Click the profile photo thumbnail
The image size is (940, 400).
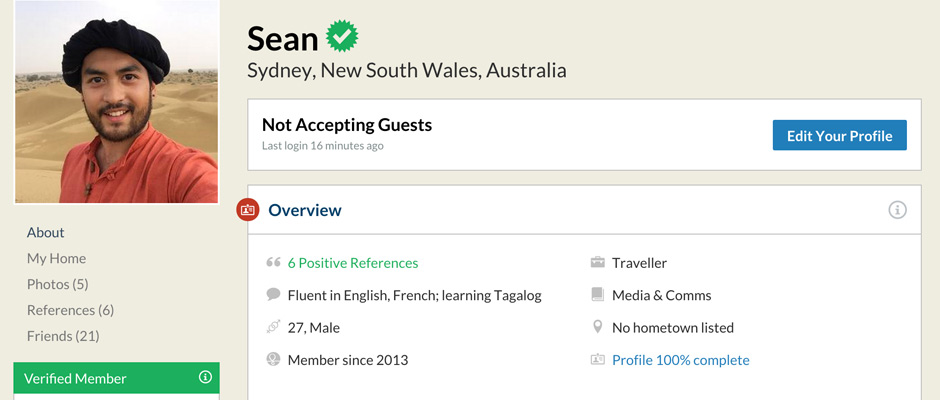(116, 101)
